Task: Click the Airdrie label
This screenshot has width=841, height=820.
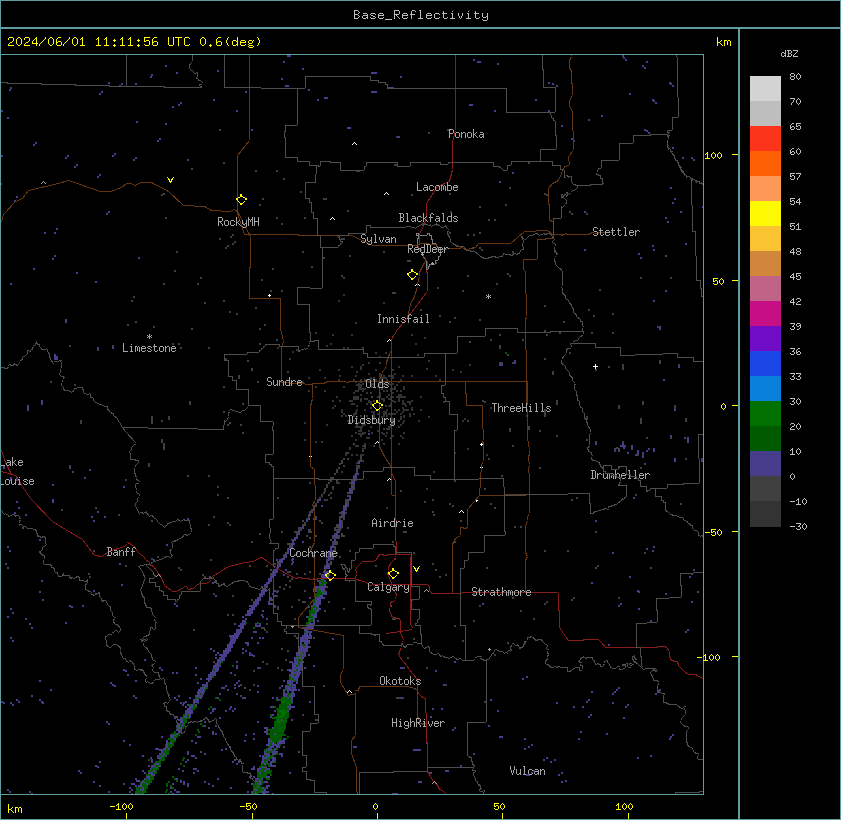Action: pyautogui.click(x=392, y=523)
